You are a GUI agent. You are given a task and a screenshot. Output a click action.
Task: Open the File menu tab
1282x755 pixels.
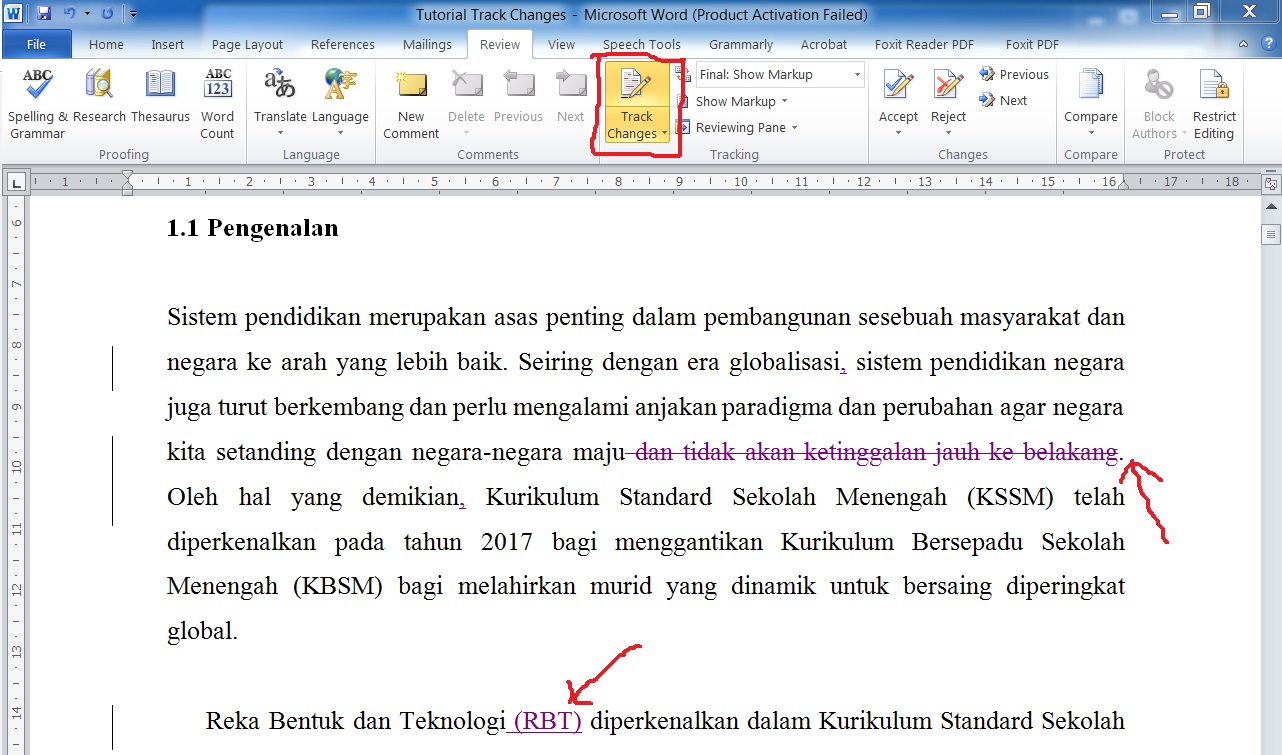click(36, 45)
